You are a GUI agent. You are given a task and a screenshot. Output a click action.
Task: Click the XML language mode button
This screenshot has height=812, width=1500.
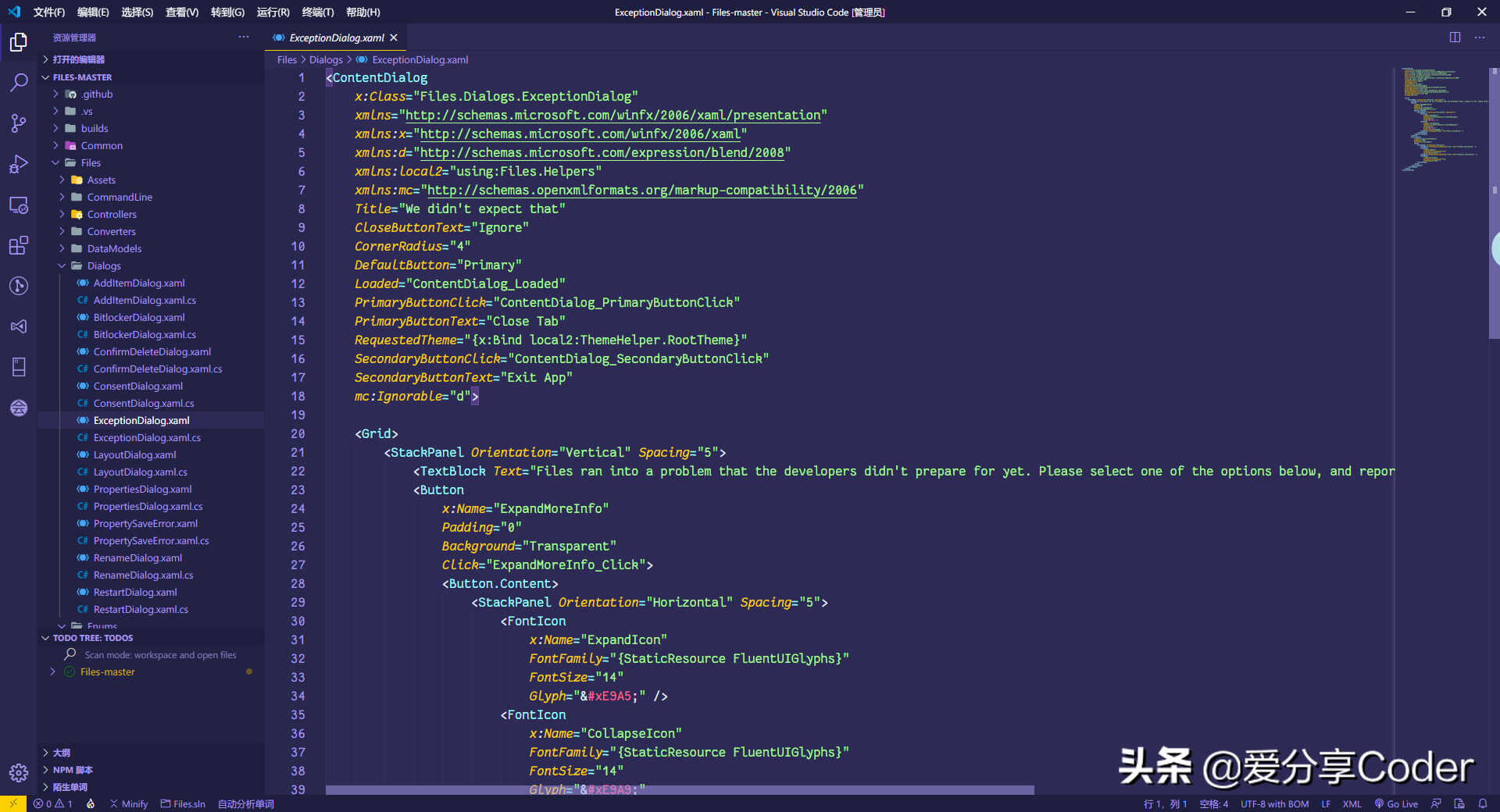[x=1352, y=803]
